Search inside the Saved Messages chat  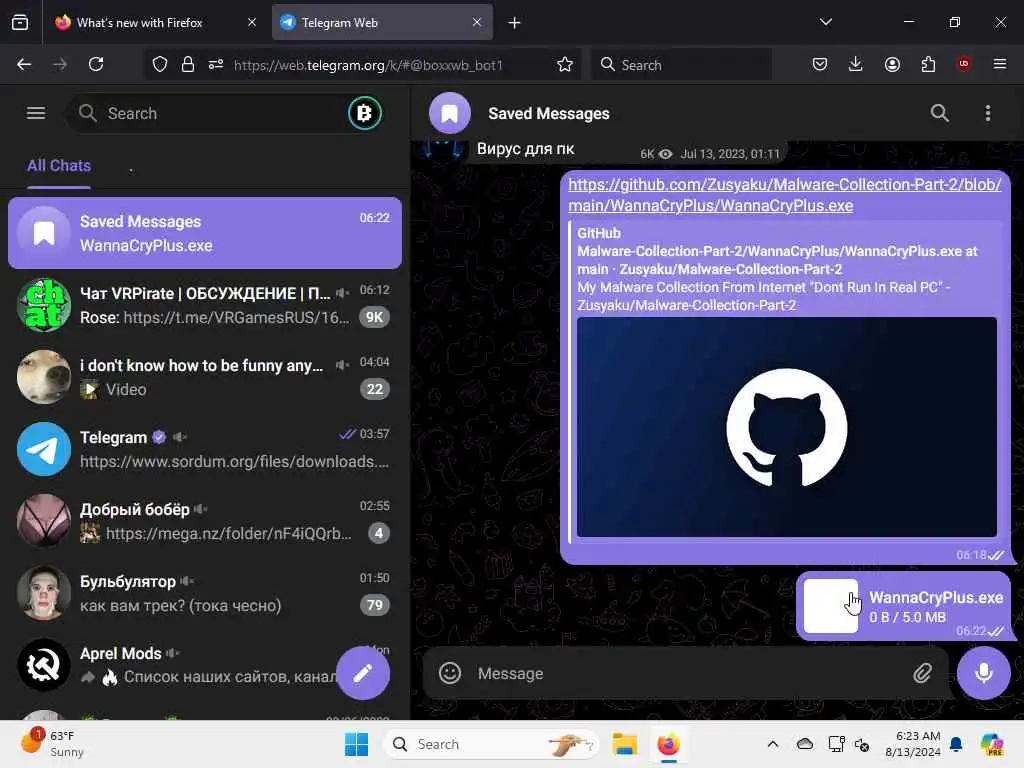pos(939,113)
